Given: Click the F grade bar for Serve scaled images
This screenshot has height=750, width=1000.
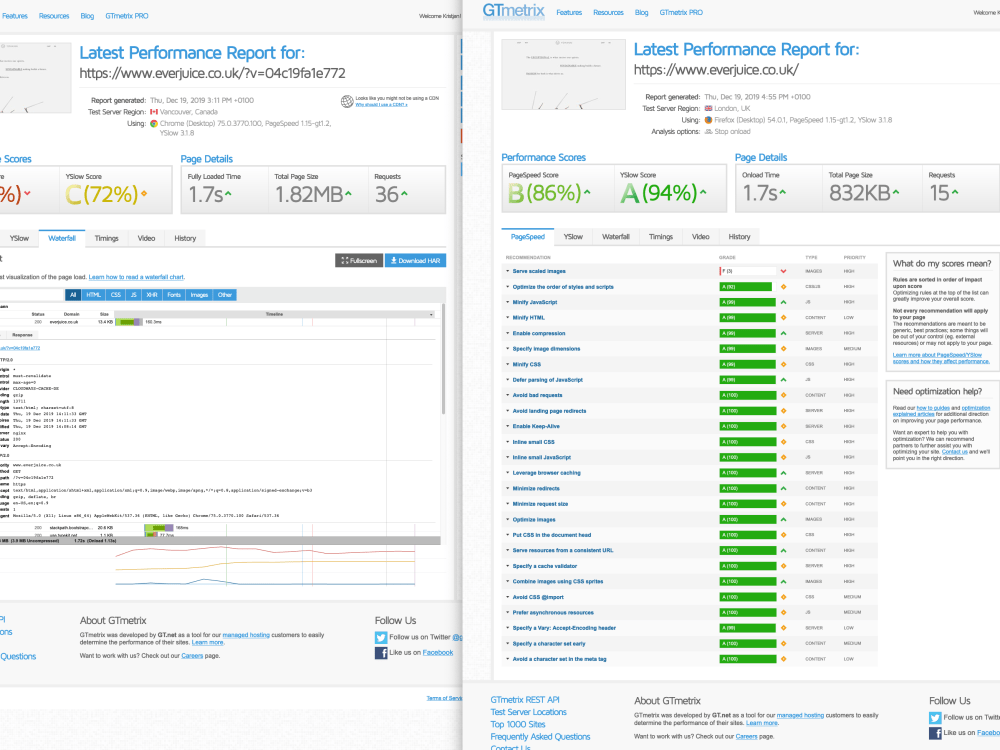Looking at the screenshot, I should [747, 271].
